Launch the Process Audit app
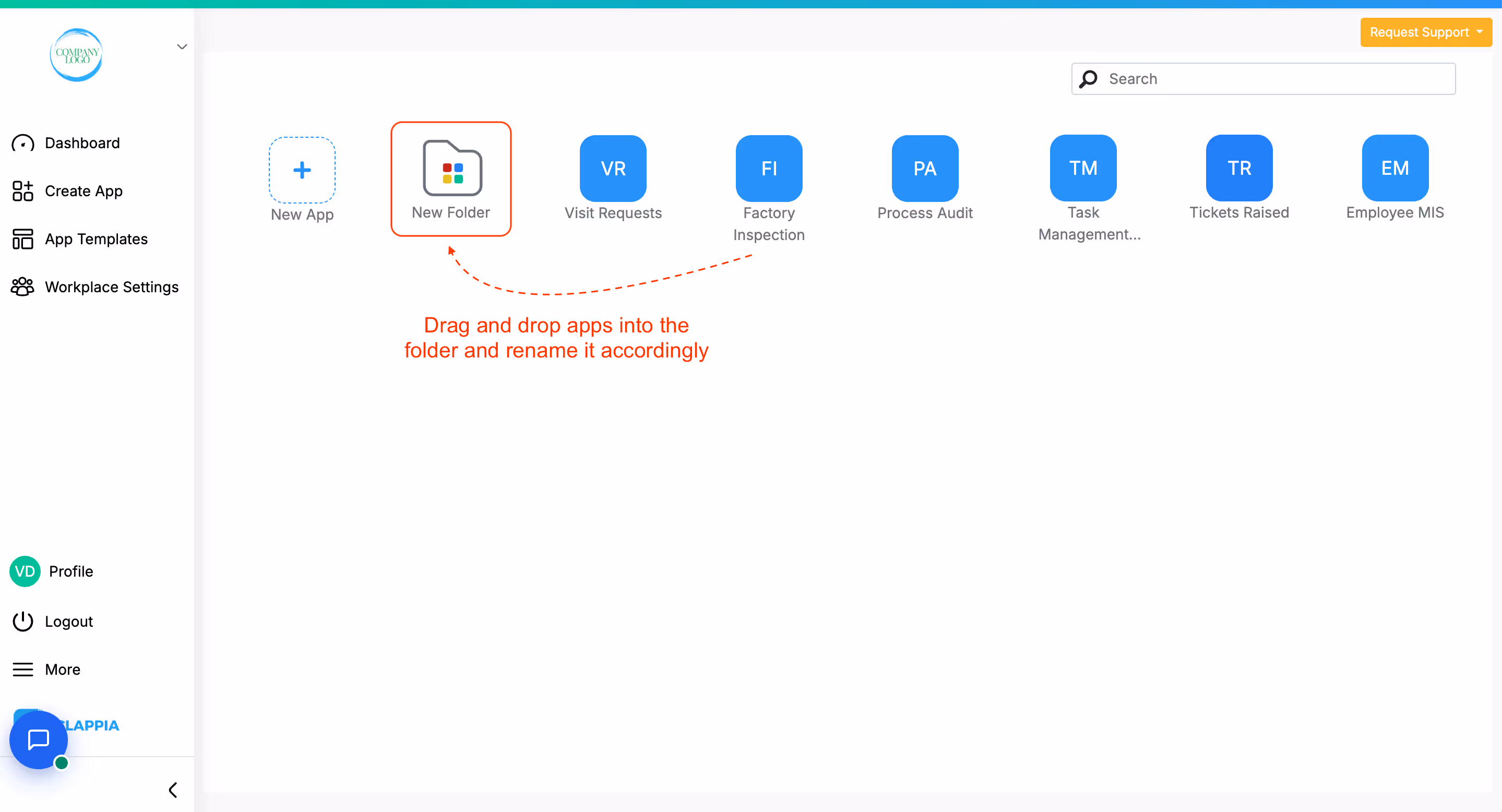Image resolution: width=1502 pixels, height=812 pixels. pos(924,169)
